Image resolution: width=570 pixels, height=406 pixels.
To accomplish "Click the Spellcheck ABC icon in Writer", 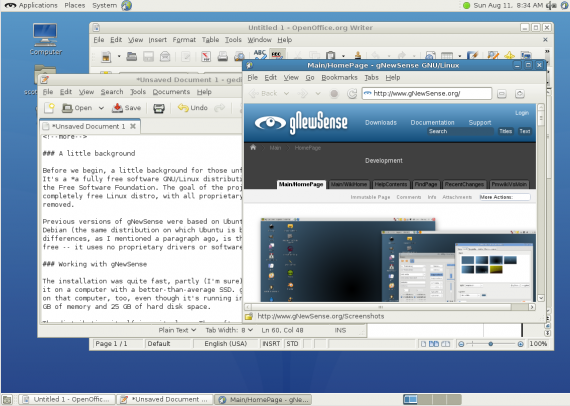I will click(x=260, y=55).
